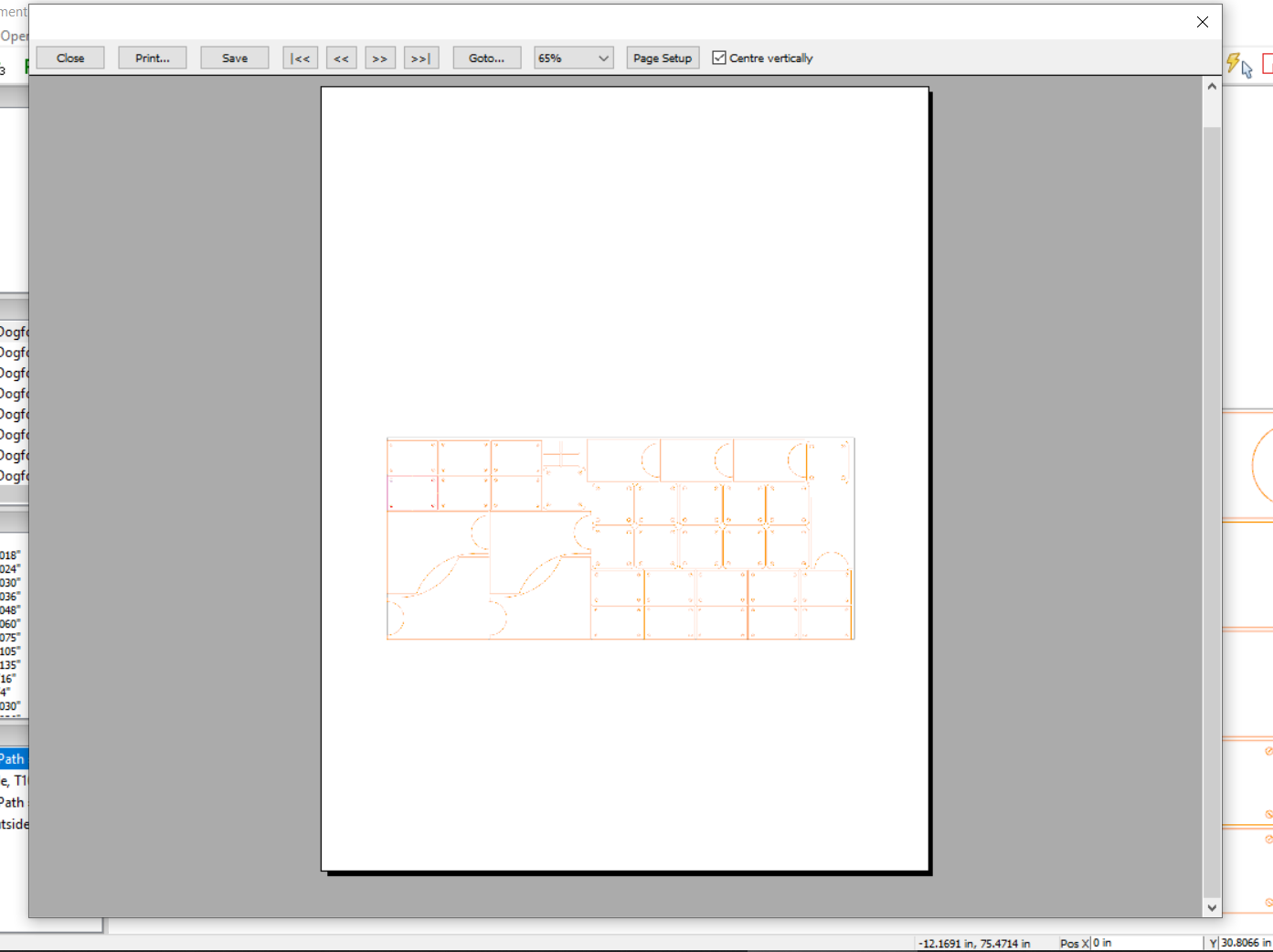Close the preview window with X
Image resolution: width=1273 pixels, height=952 pixels.
tap(1203, 22)
